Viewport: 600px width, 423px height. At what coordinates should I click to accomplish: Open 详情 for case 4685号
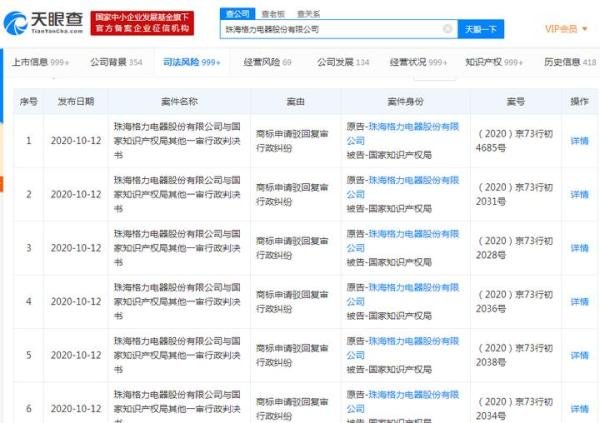pos(579,141)
